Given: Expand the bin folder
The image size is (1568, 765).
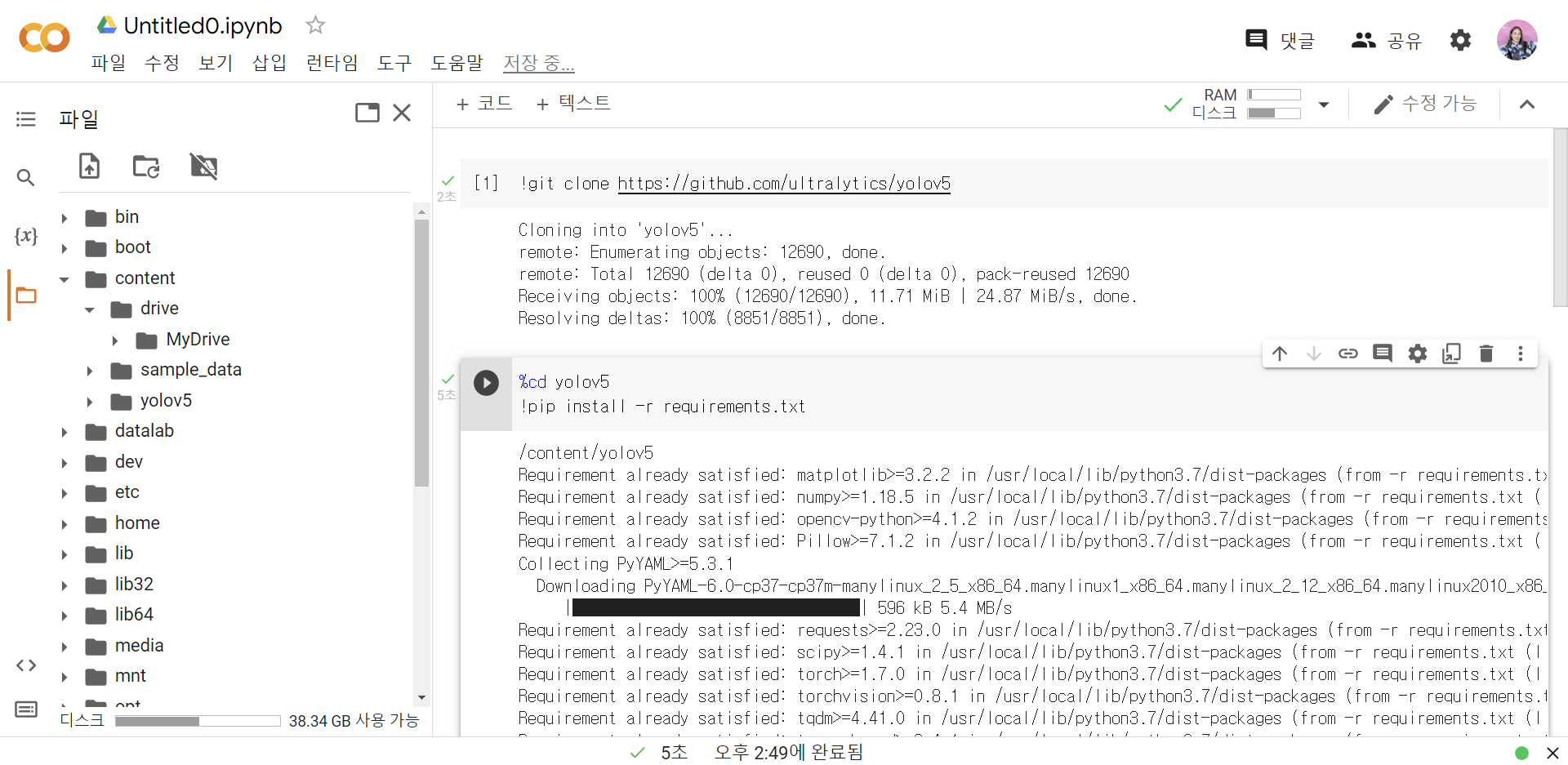Looking at the screenshot, I should point(65,218).
